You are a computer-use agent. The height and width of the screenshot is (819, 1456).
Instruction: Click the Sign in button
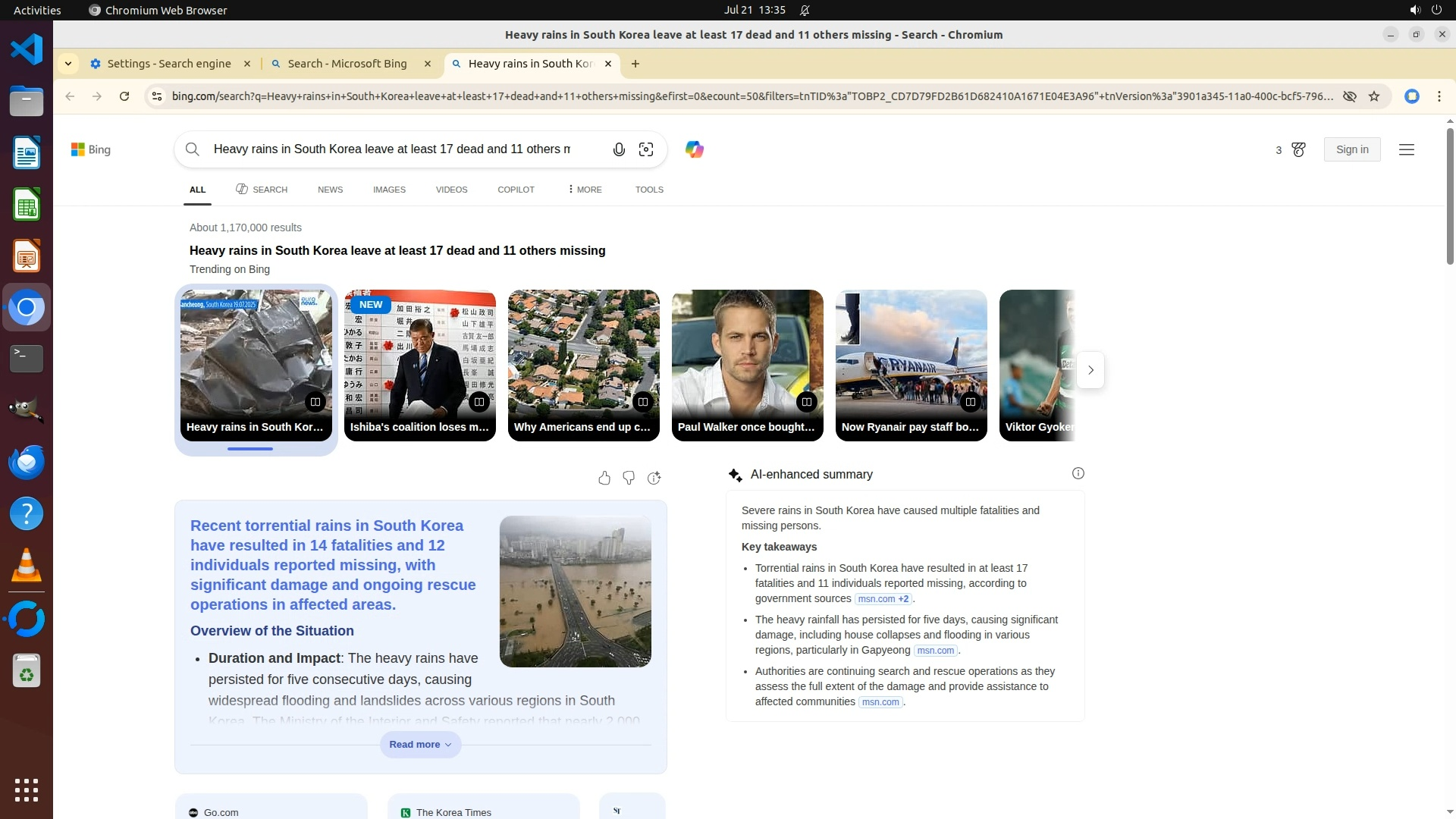1351,149
